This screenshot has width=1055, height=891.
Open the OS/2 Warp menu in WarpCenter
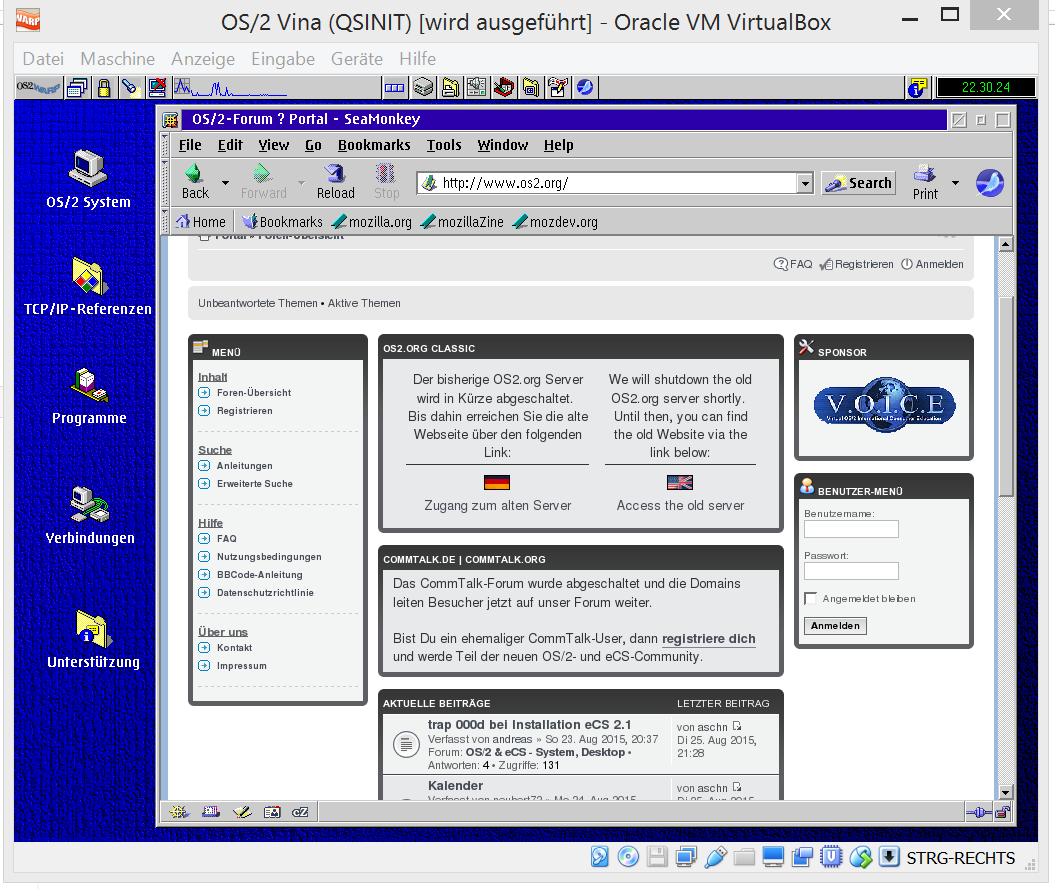[38, 87]
